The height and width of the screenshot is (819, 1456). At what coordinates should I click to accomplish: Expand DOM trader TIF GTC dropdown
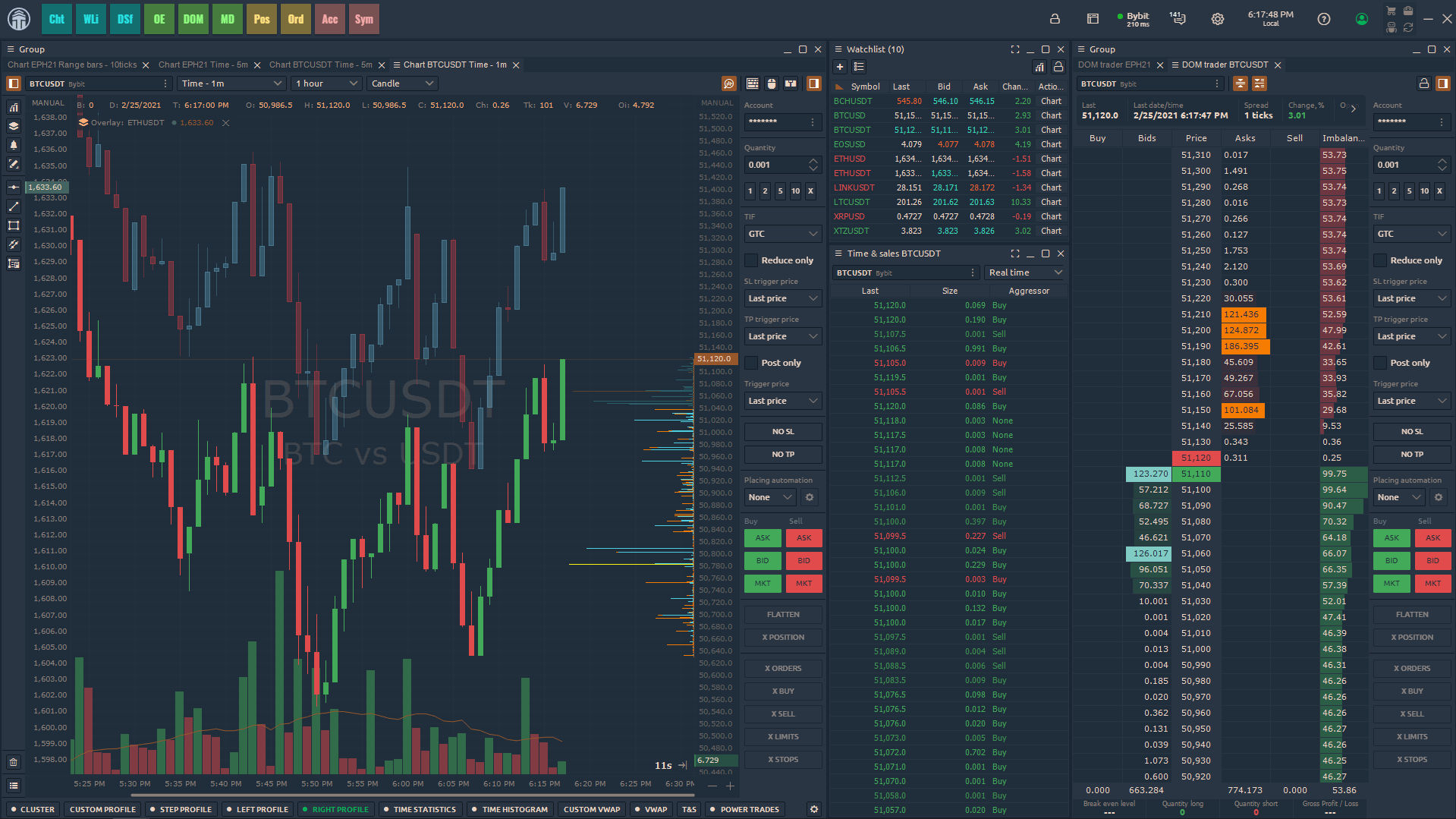pyautogui.click(x=1412, y=234)
